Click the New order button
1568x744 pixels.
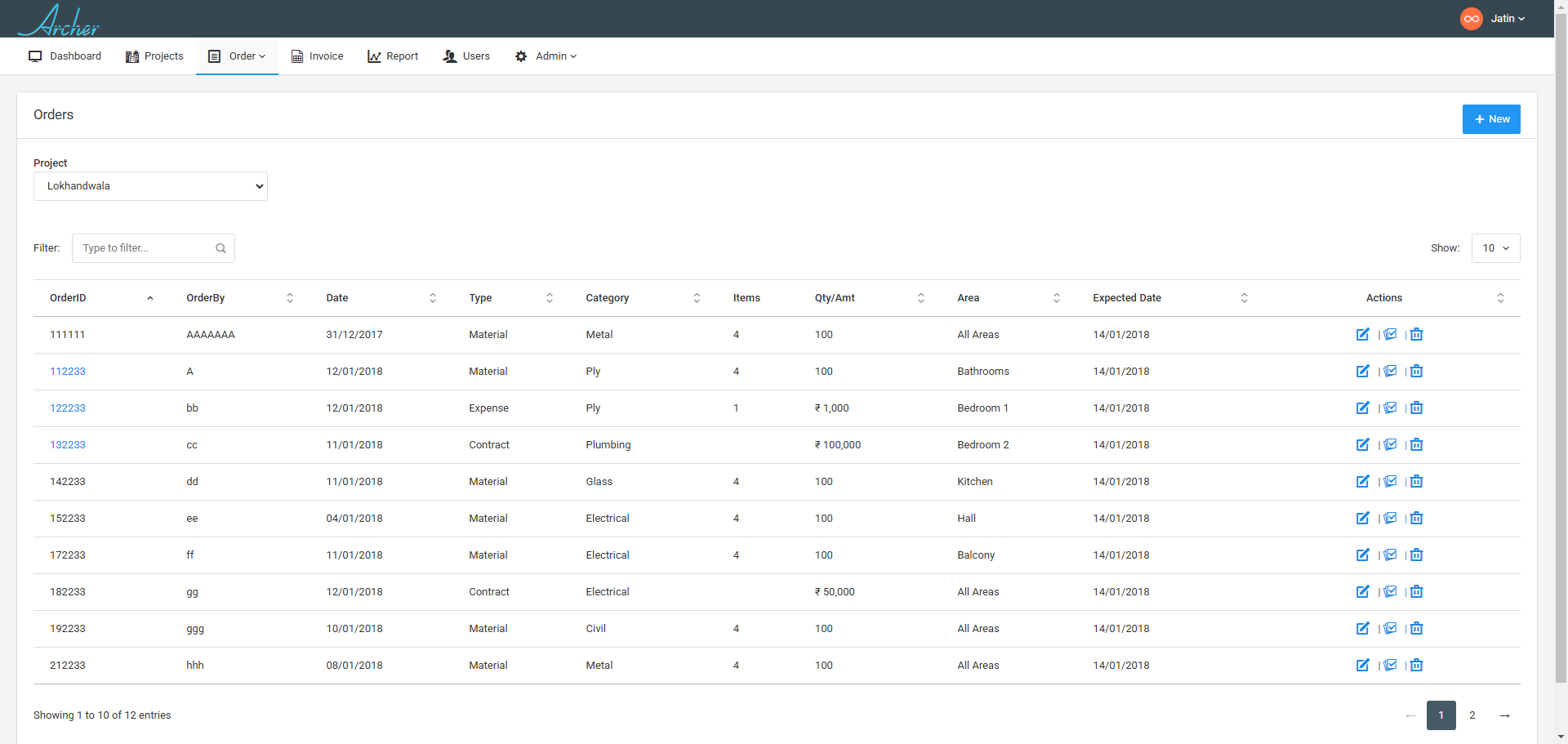1490,119
